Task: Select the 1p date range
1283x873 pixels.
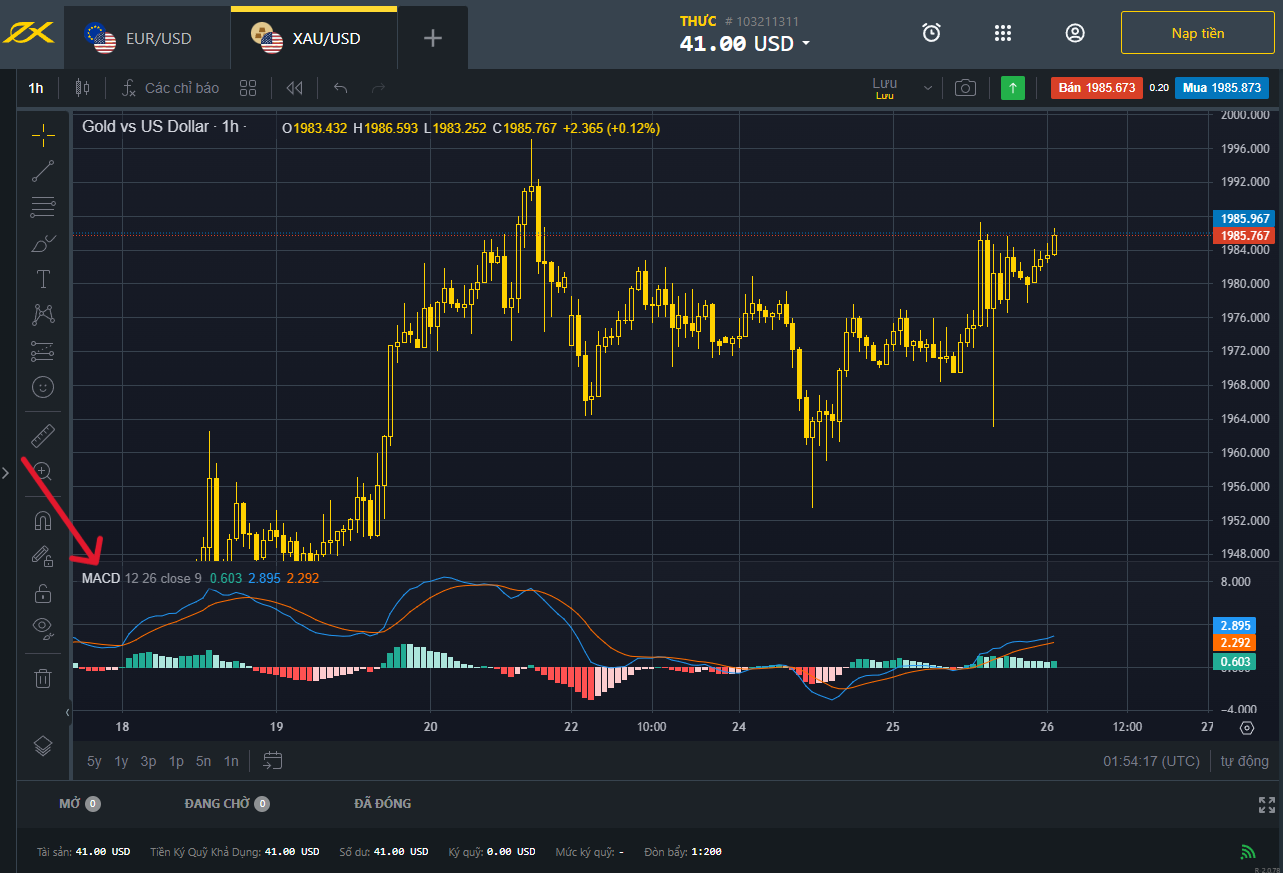Action: pos(176,761)
